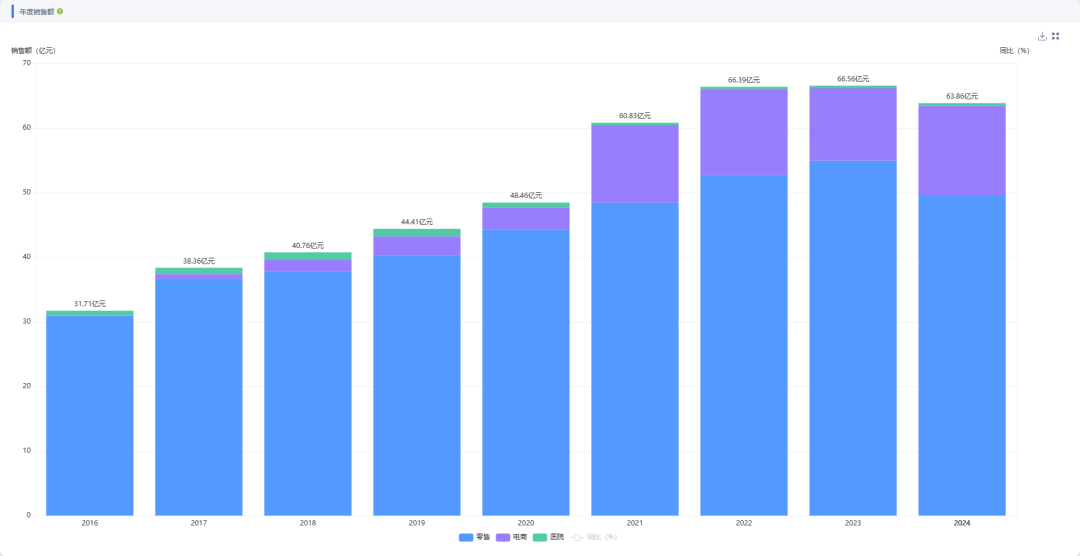Toggle the 医院 legend series

tap(548, 537)
